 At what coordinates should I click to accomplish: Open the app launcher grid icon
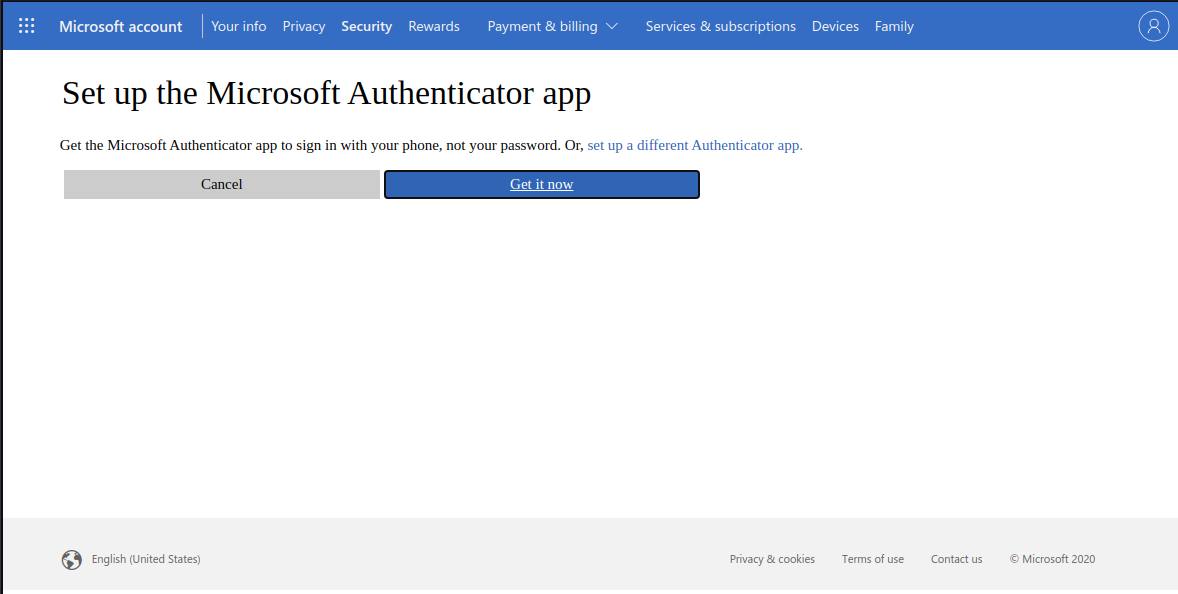(x=26, y=26)
